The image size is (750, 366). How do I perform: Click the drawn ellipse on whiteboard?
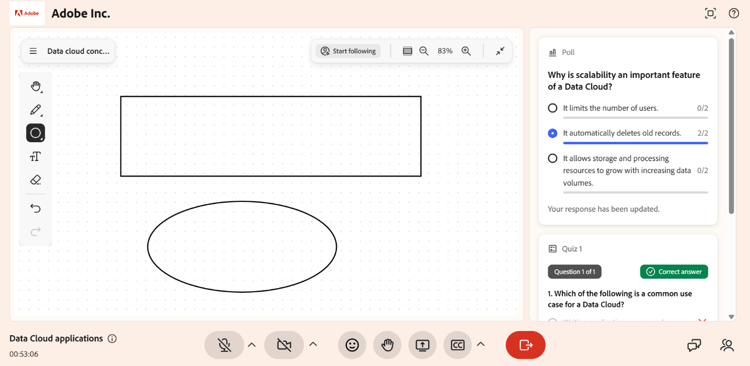(242, 246)
